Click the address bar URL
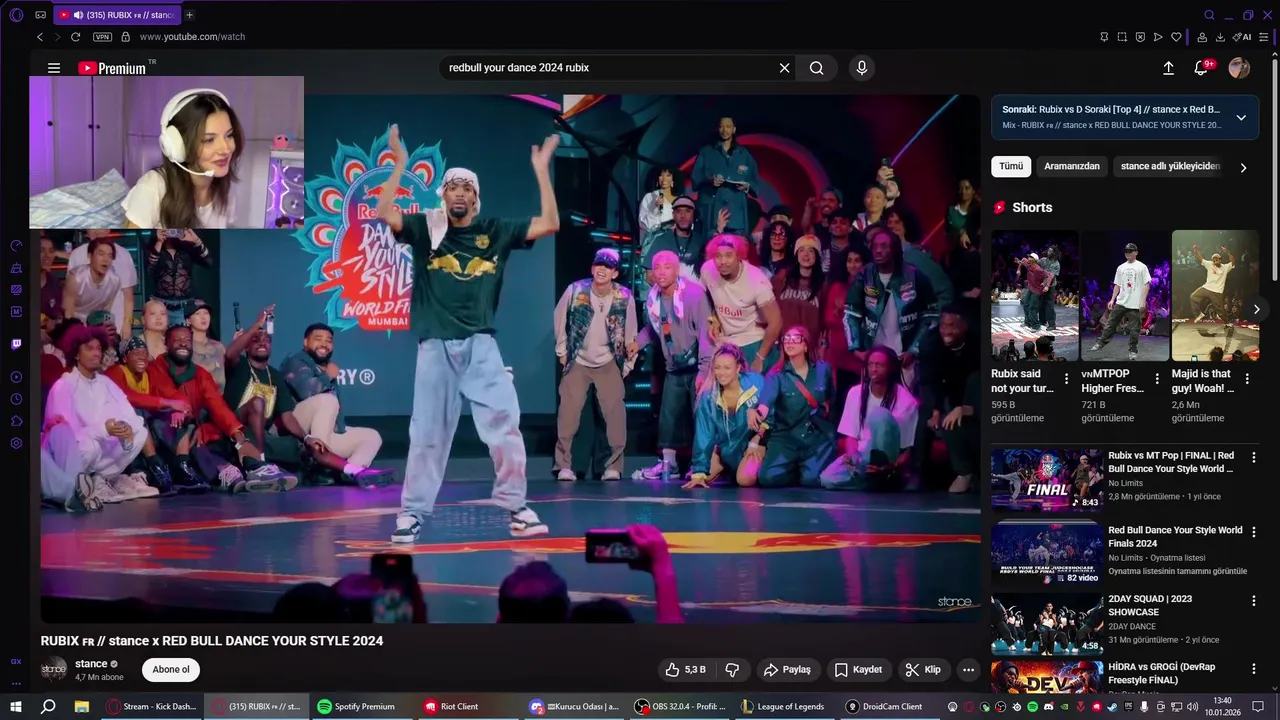1280x720 pixels. pyautogui.click(x=192, y=37)
